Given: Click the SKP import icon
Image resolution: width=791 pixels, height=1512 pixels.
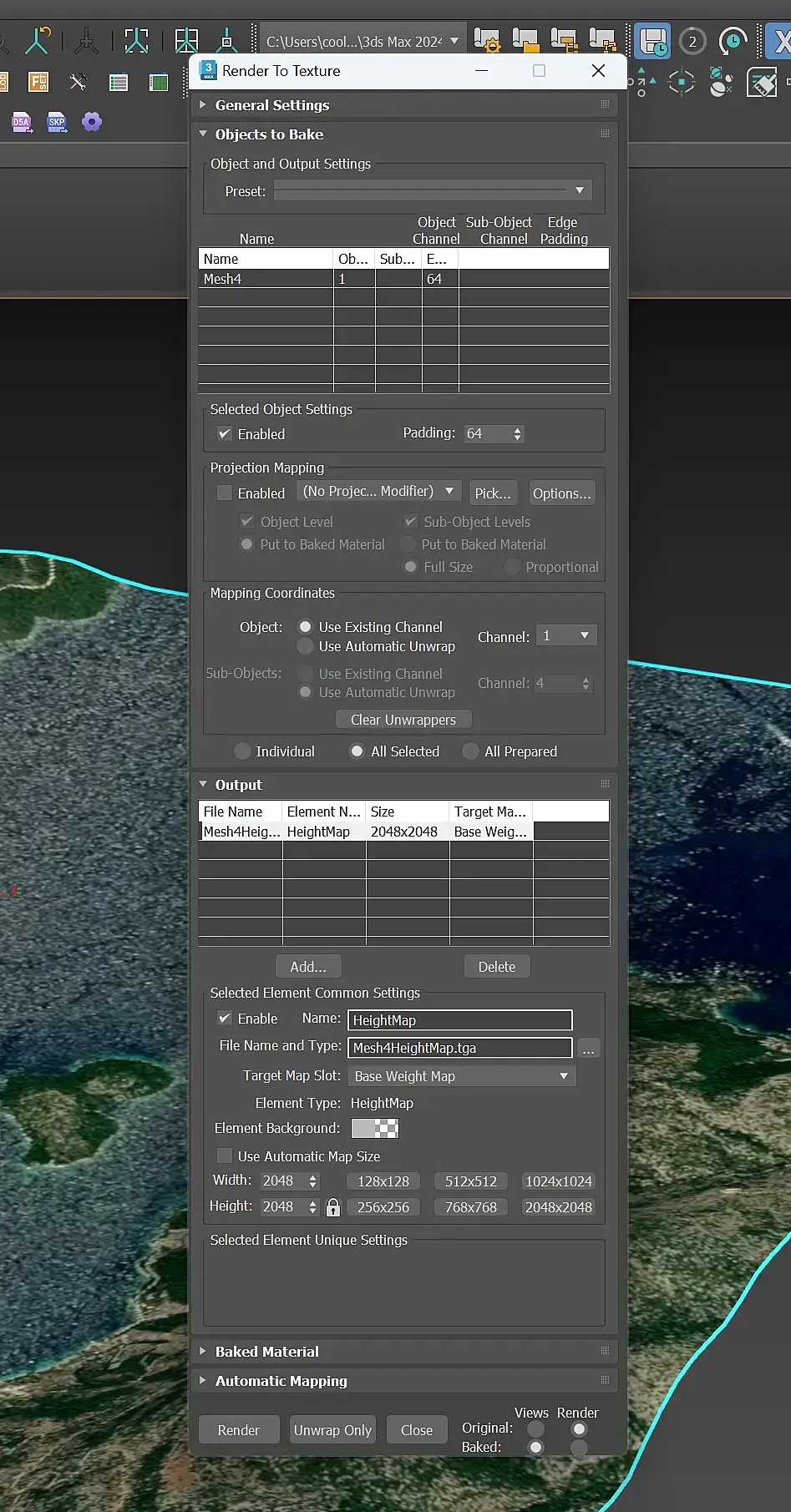Looking at the screenshot, I should [57, 123].
